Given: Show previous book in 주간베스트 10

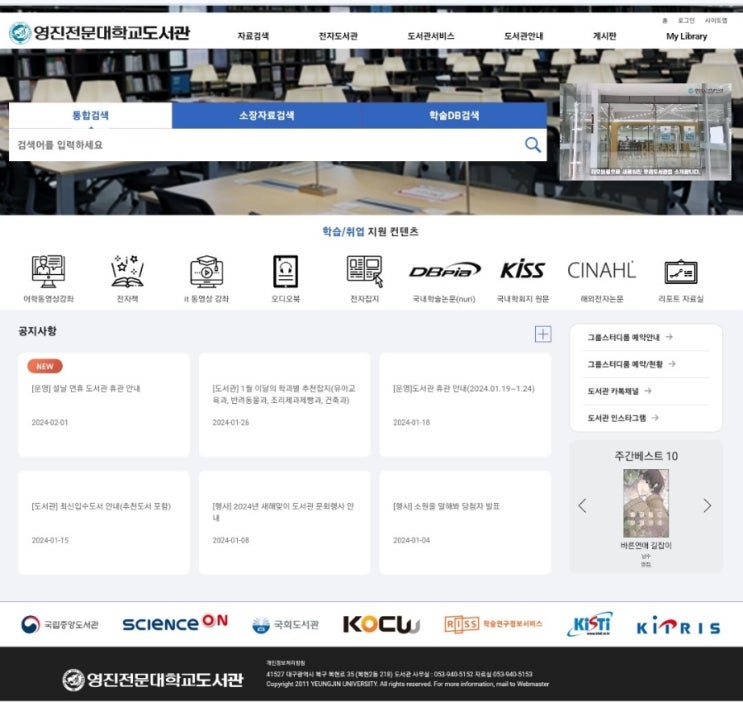Looking at the screenshot, I should pos(582,506).
